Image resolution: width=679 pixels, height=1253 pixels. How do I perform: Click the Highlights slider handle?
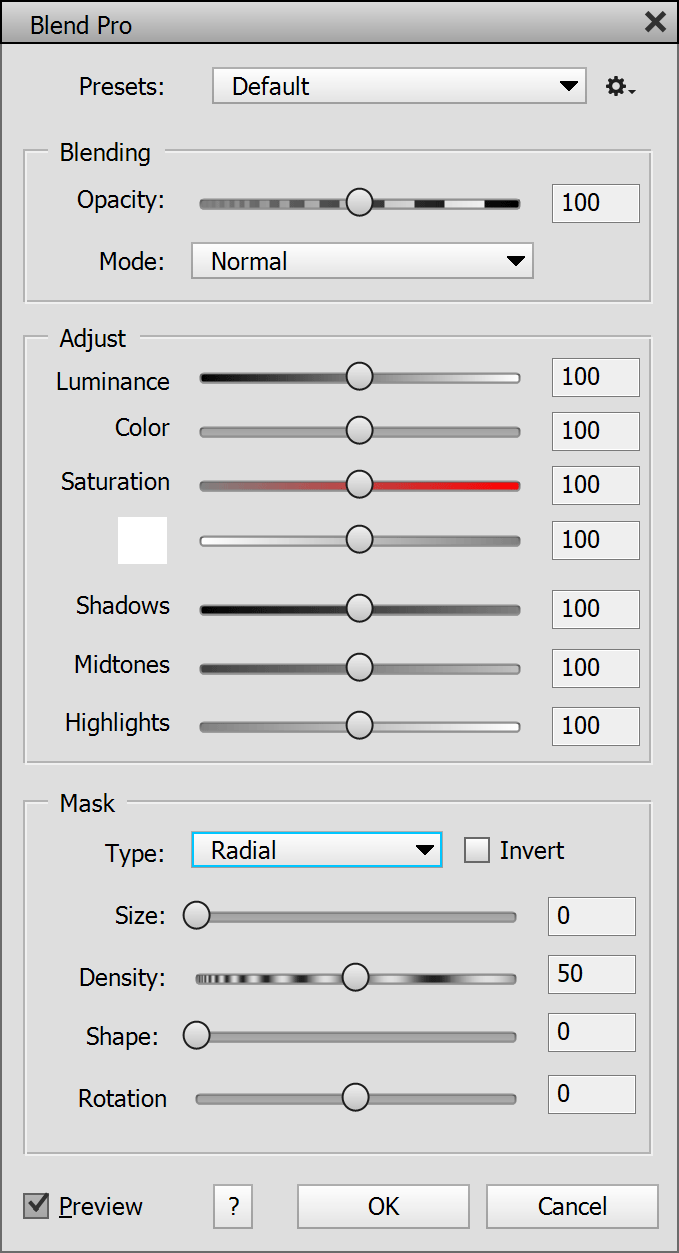[359, 725]
